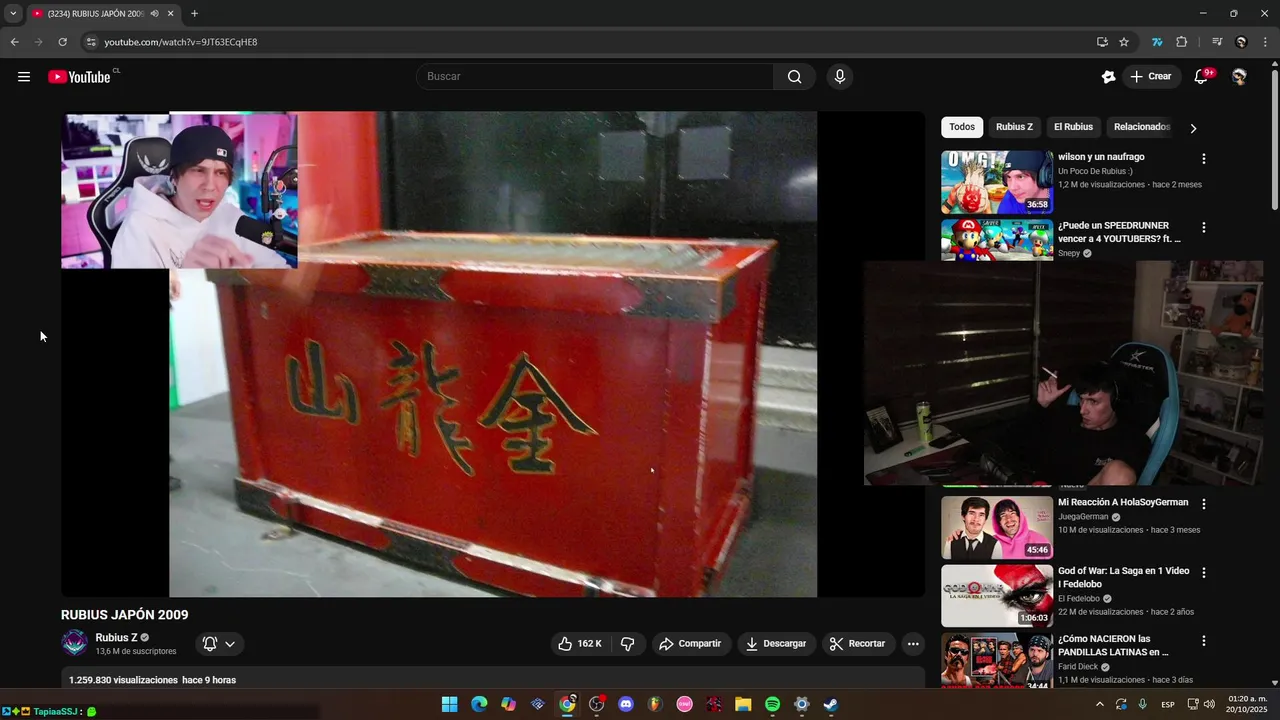
Task: Click the Crear button
Action: 1151,77
